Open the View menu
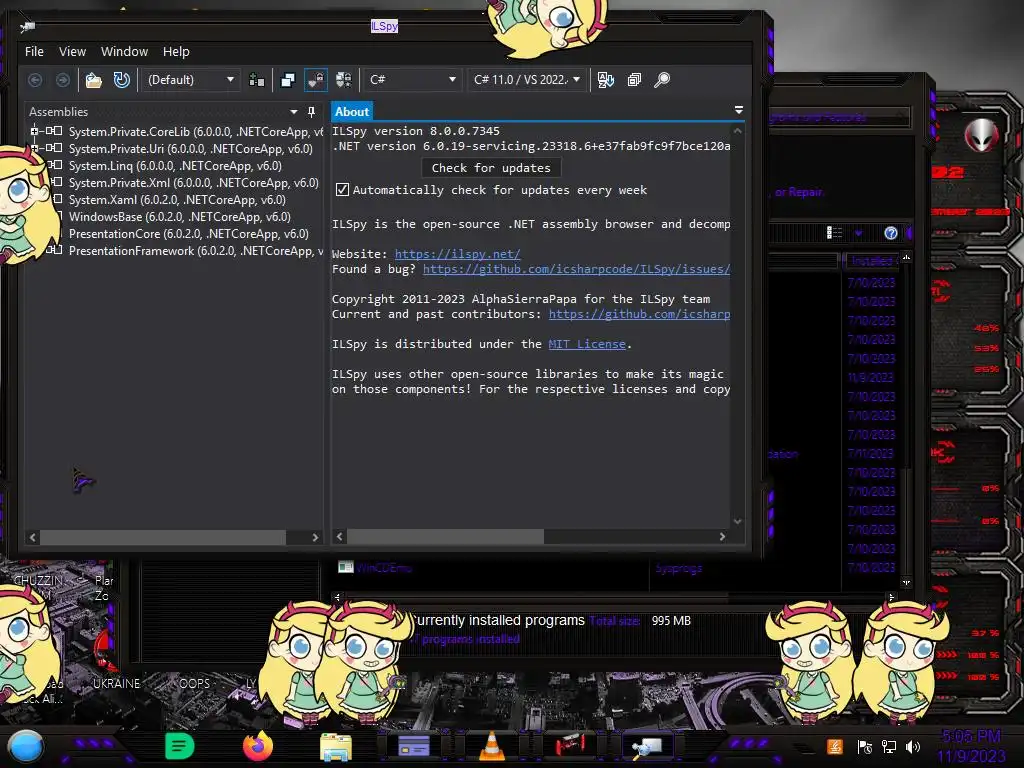The image size is (1024, 768). coord(72,52)
